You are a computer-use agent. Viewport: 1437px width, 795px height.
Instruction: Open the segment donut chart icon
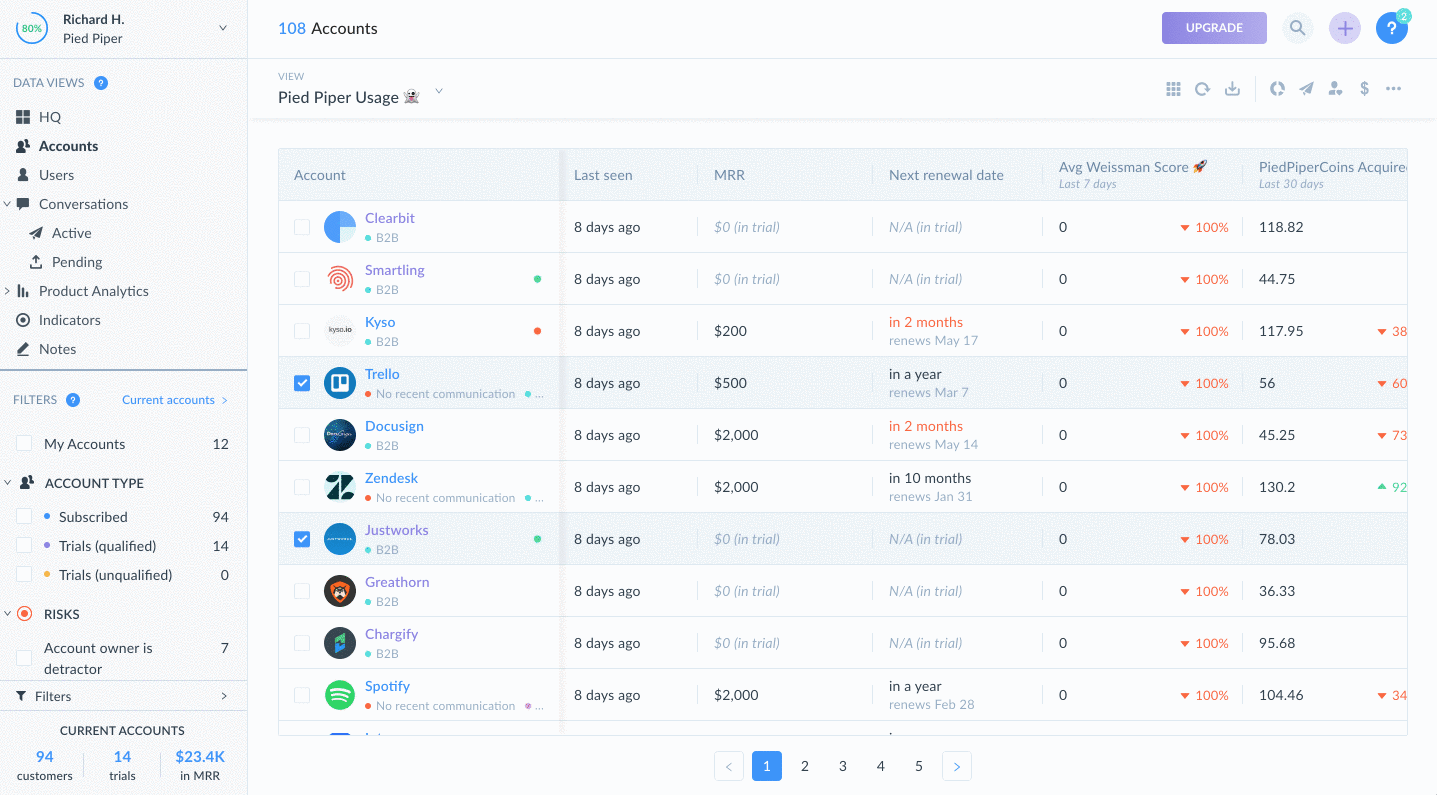(x=1277, y=89)
